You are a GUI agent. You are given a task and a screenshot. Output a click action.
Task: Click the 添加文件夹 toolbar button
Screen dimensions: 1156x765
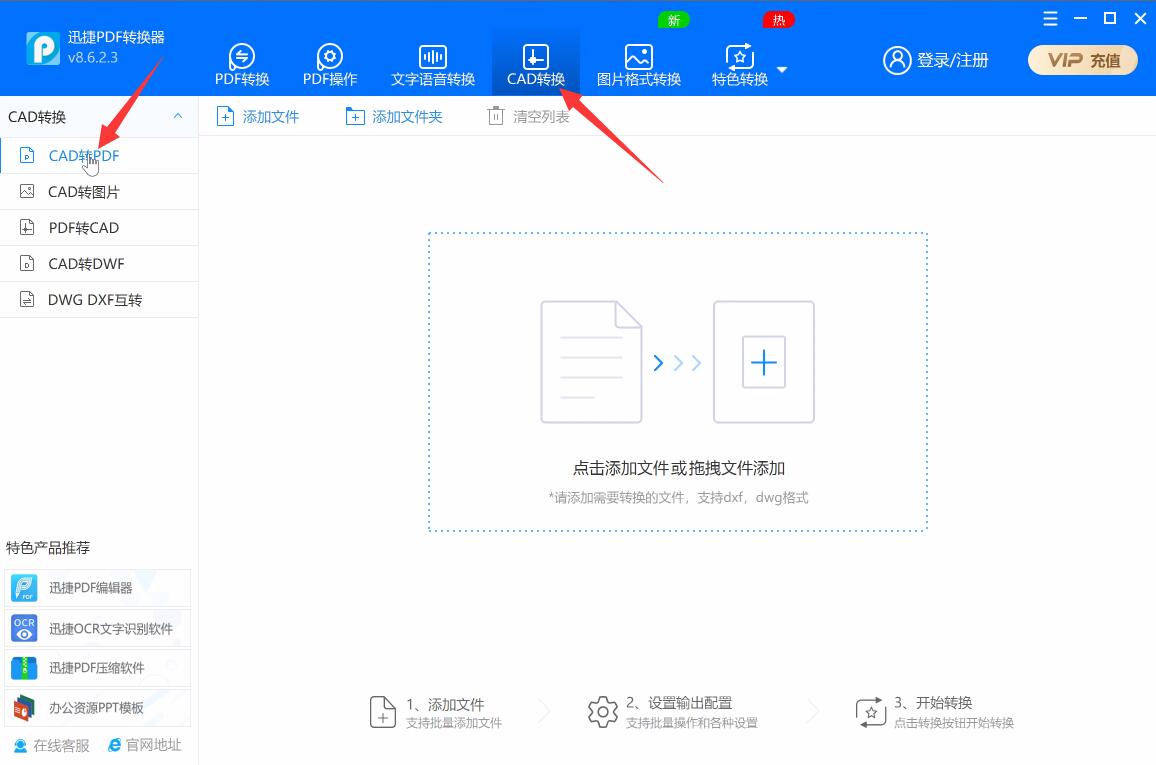(x=394, y=116)
